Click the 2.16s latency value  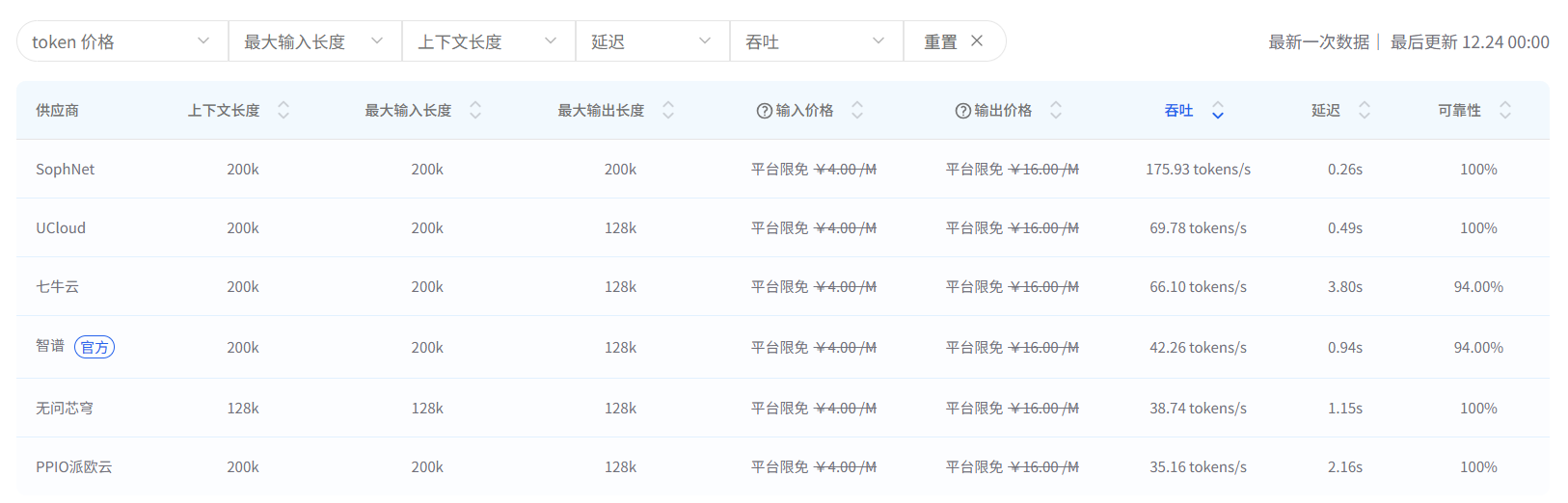pyautogui.click(x=1345, y=466)
